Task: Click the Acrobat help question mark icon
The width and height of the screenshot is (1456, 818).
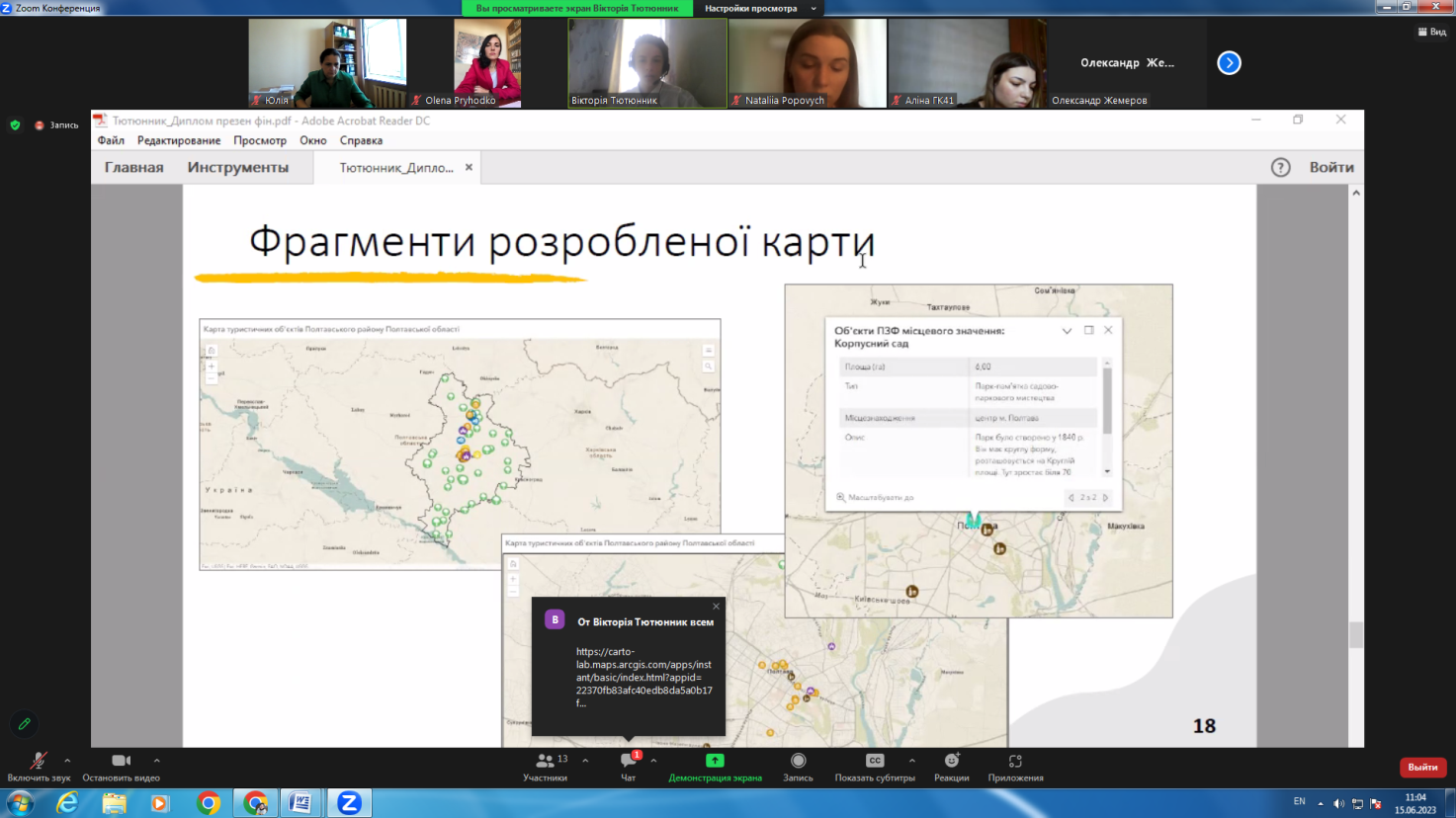Action: (1280, 168)
